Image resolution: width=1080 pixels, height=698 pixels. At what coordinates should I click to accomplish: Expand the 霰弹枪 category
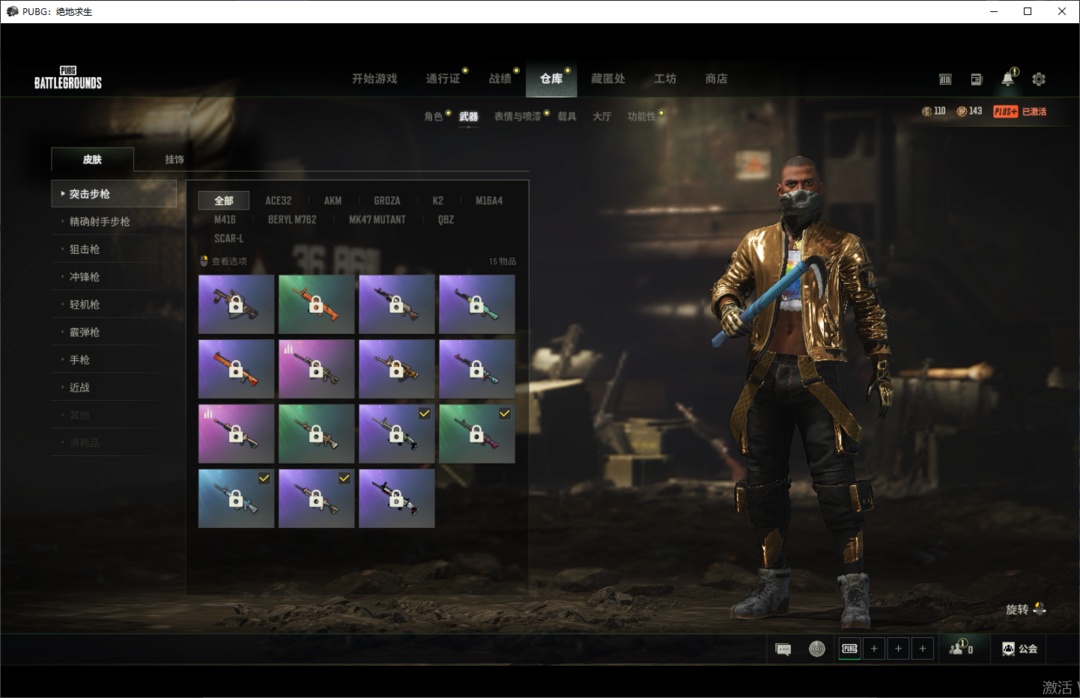(114, 332)
